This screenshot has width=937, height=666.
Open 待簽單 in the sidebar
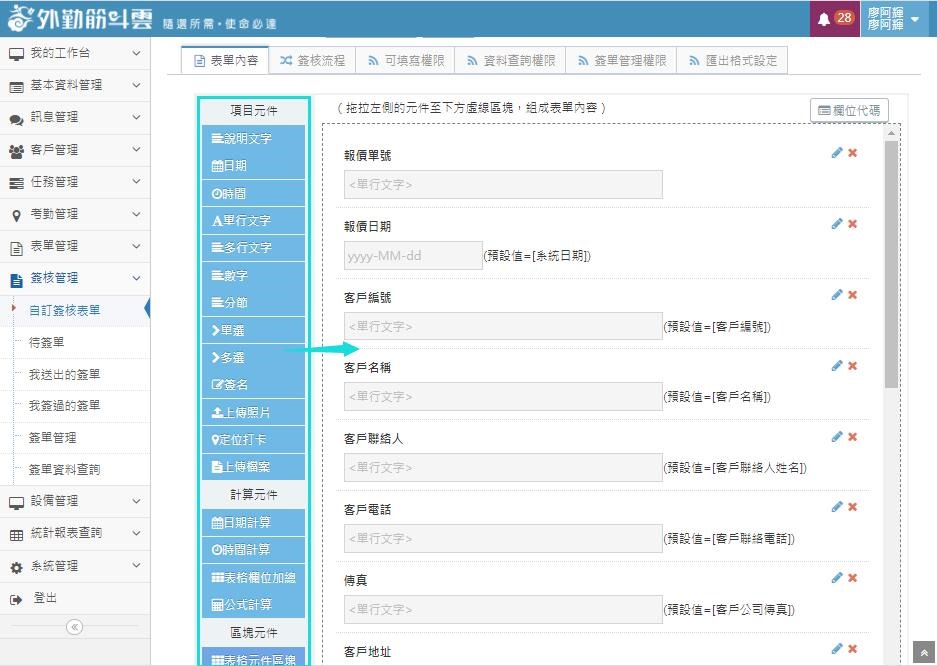tap(47, 342)
